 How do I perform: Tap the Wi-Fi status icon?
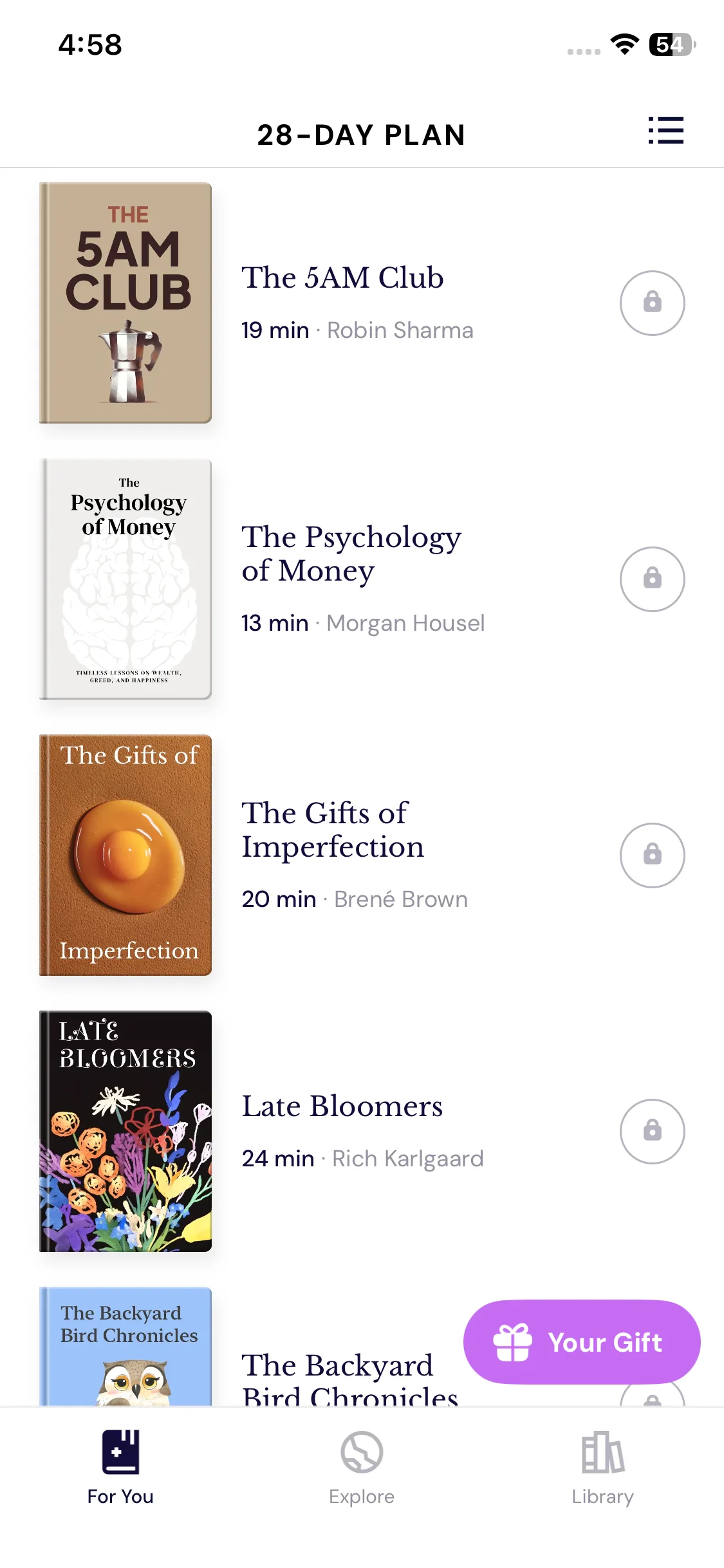tap(624, 44)
